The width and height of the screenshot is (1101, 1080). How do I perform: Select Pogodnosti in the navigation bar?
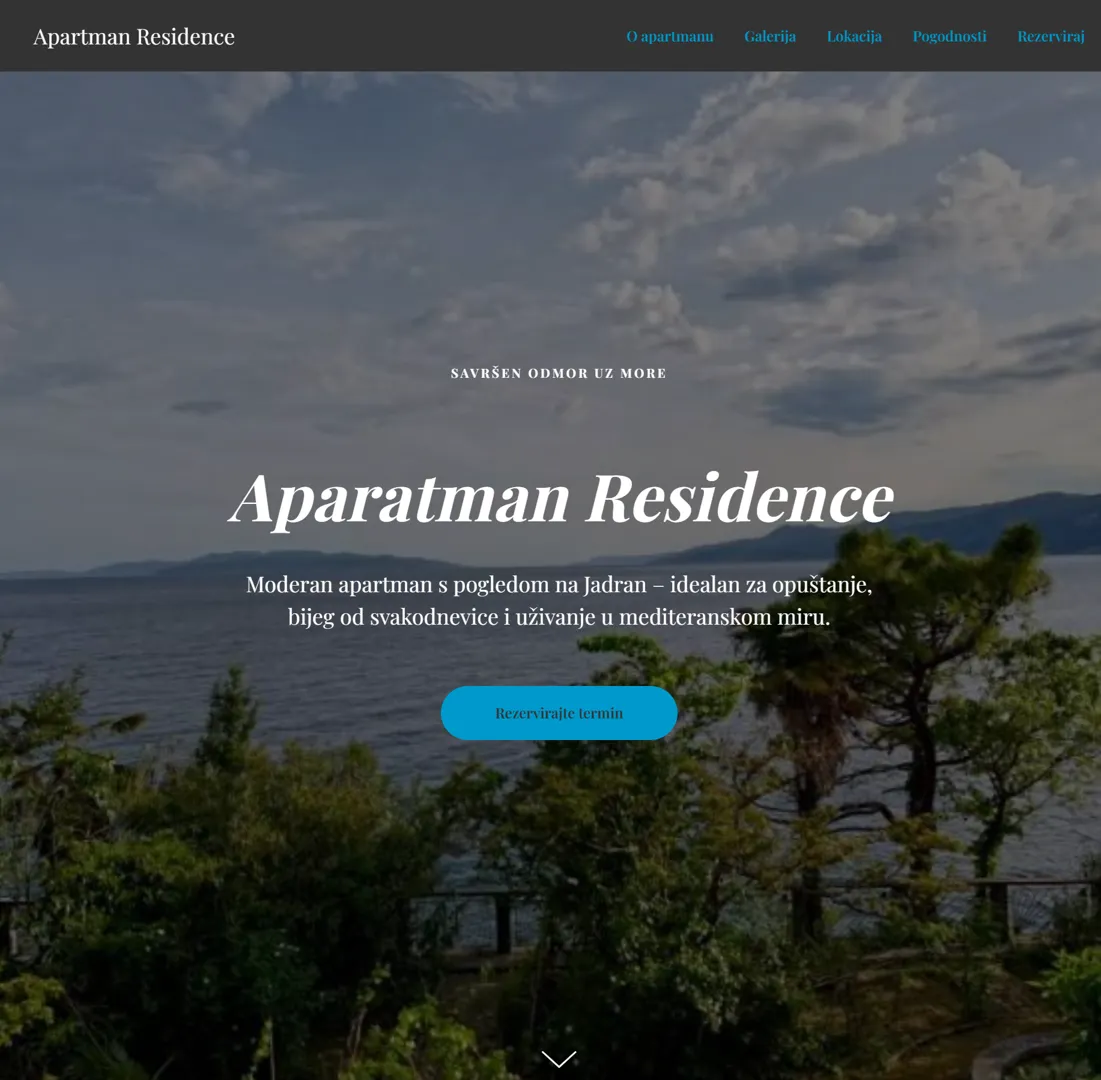click(x=949, y=36)
